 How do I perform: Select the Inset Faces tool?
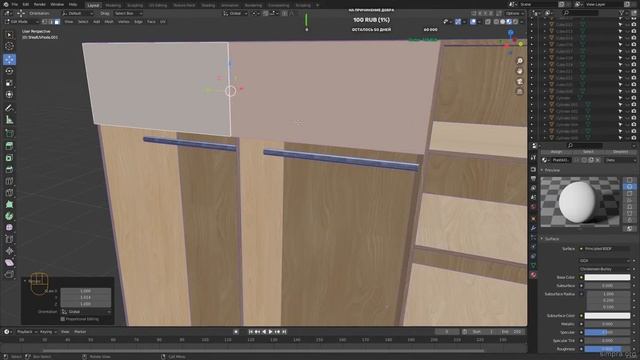[9, 158]
